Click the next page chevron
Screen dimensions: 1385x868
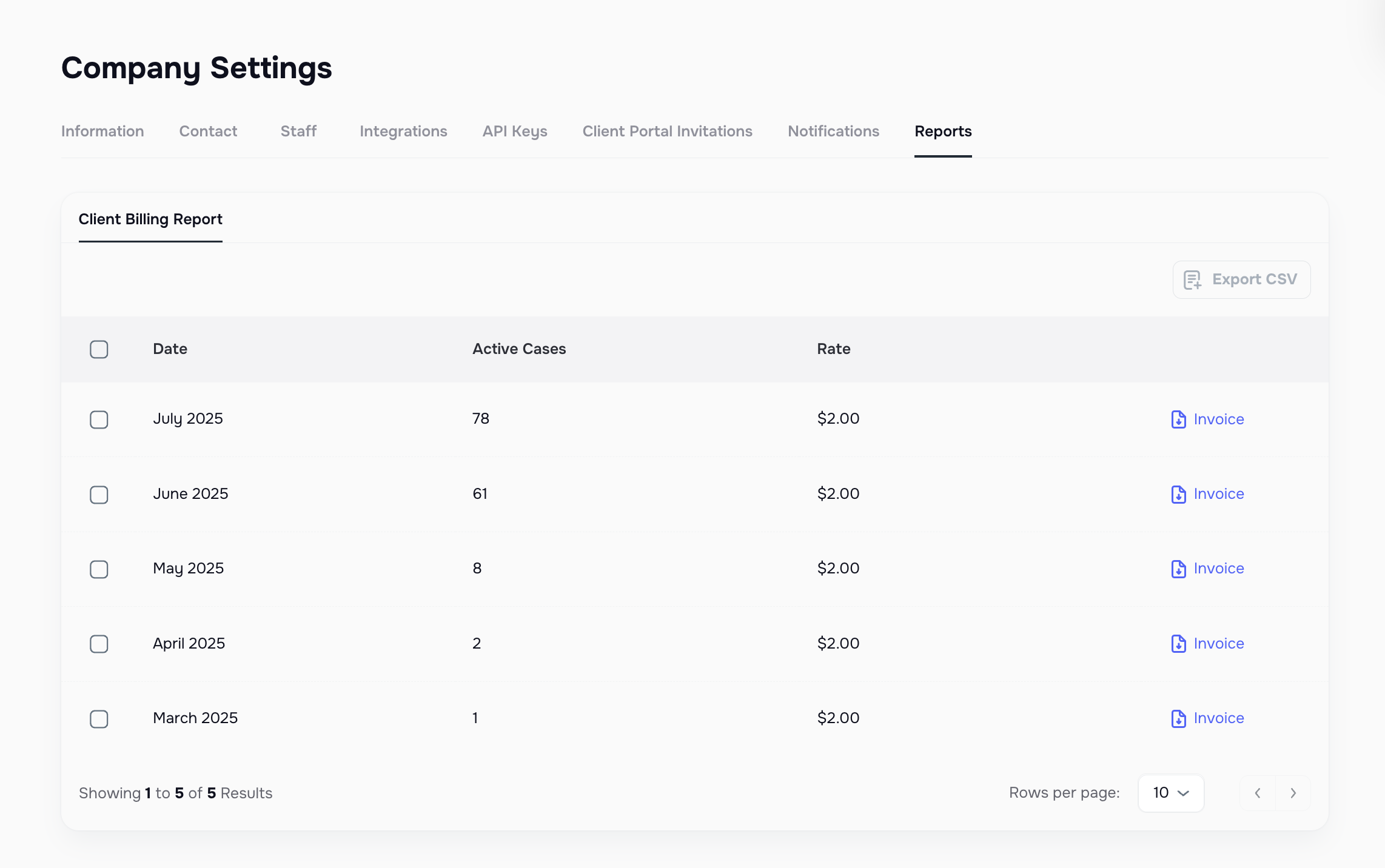(1293, 793)
